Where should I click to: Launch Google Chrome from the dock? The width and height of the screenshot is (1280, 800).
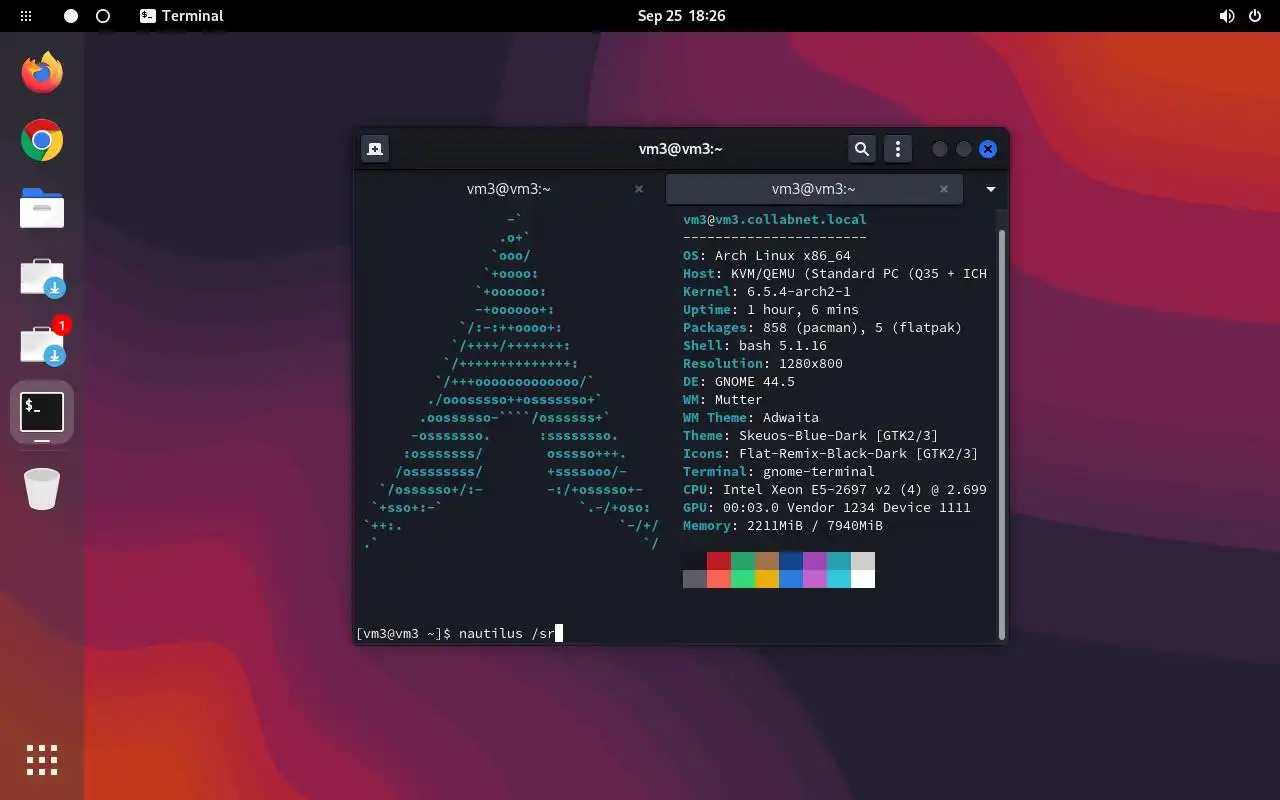coord(42,141)
